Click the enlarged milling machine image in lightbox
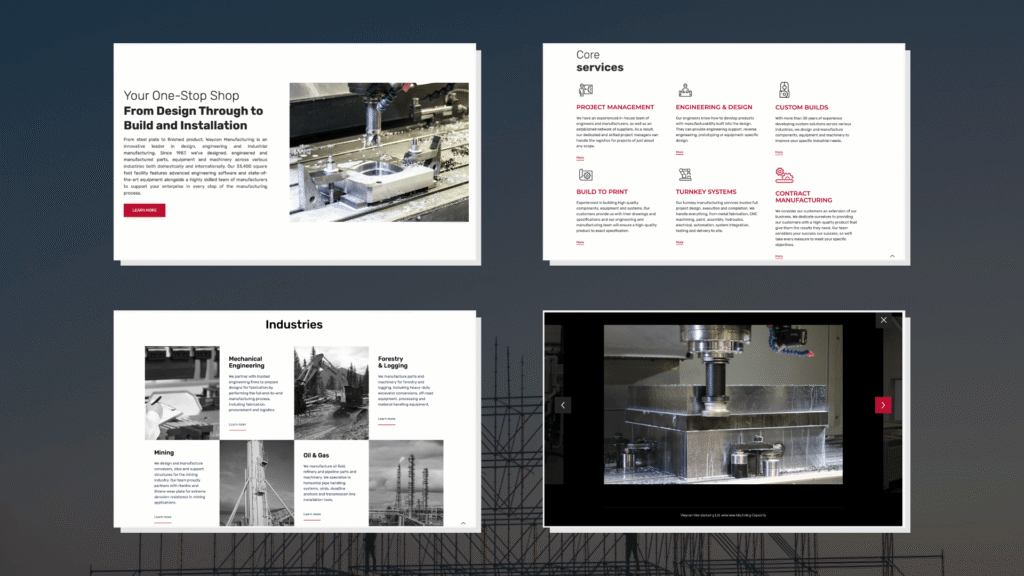 click(723, 404)
